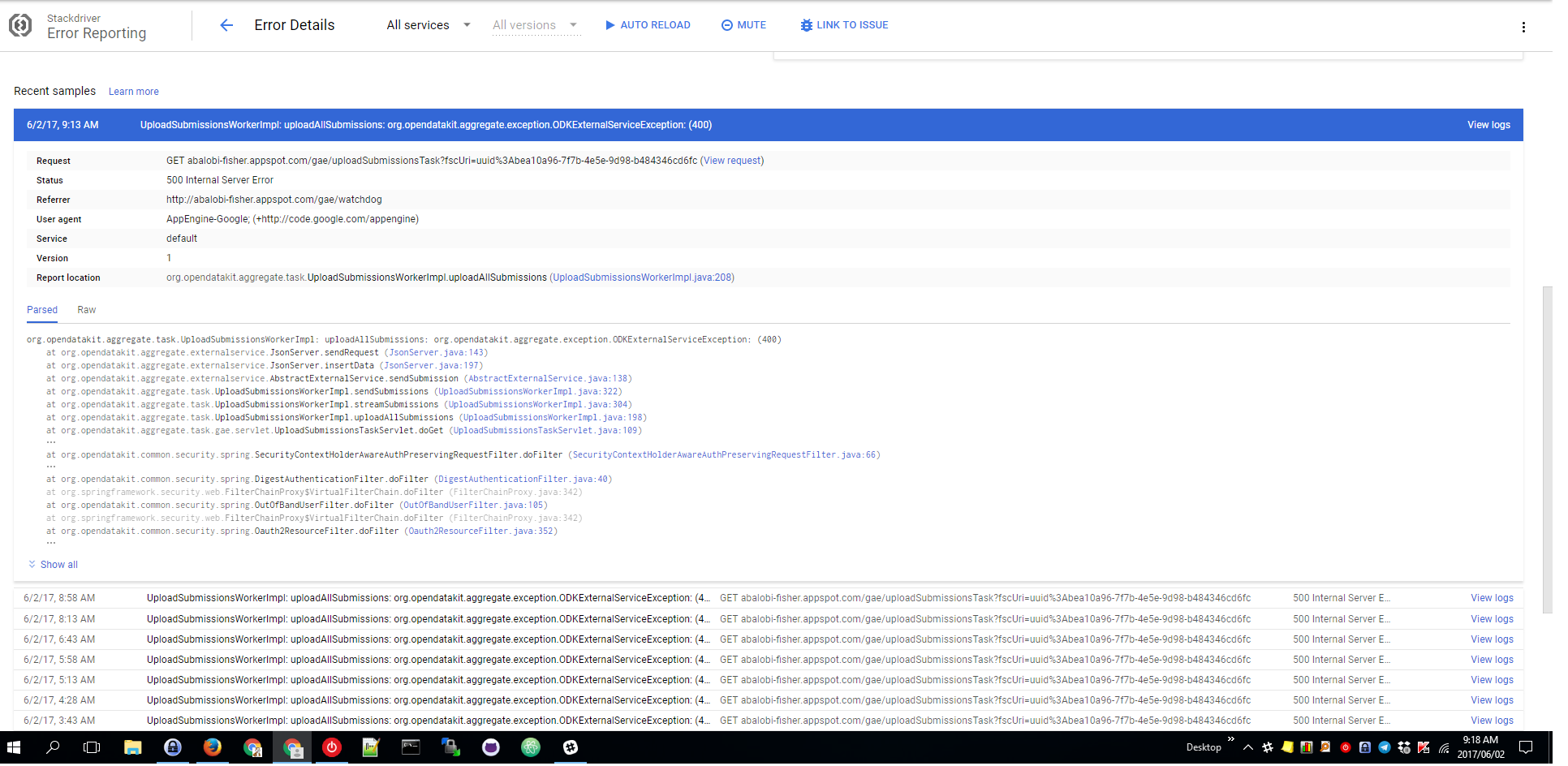The image size is (1568, 766).
Task: Open the All versions dropdown
Action: point(536,25)
